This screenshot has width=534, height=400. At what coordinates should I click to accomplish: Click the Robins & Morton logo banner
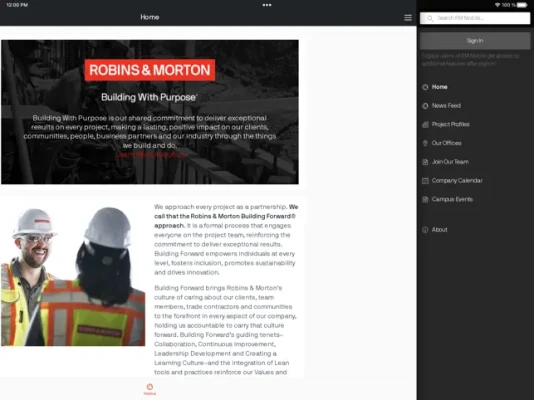(x=150, y=70)
